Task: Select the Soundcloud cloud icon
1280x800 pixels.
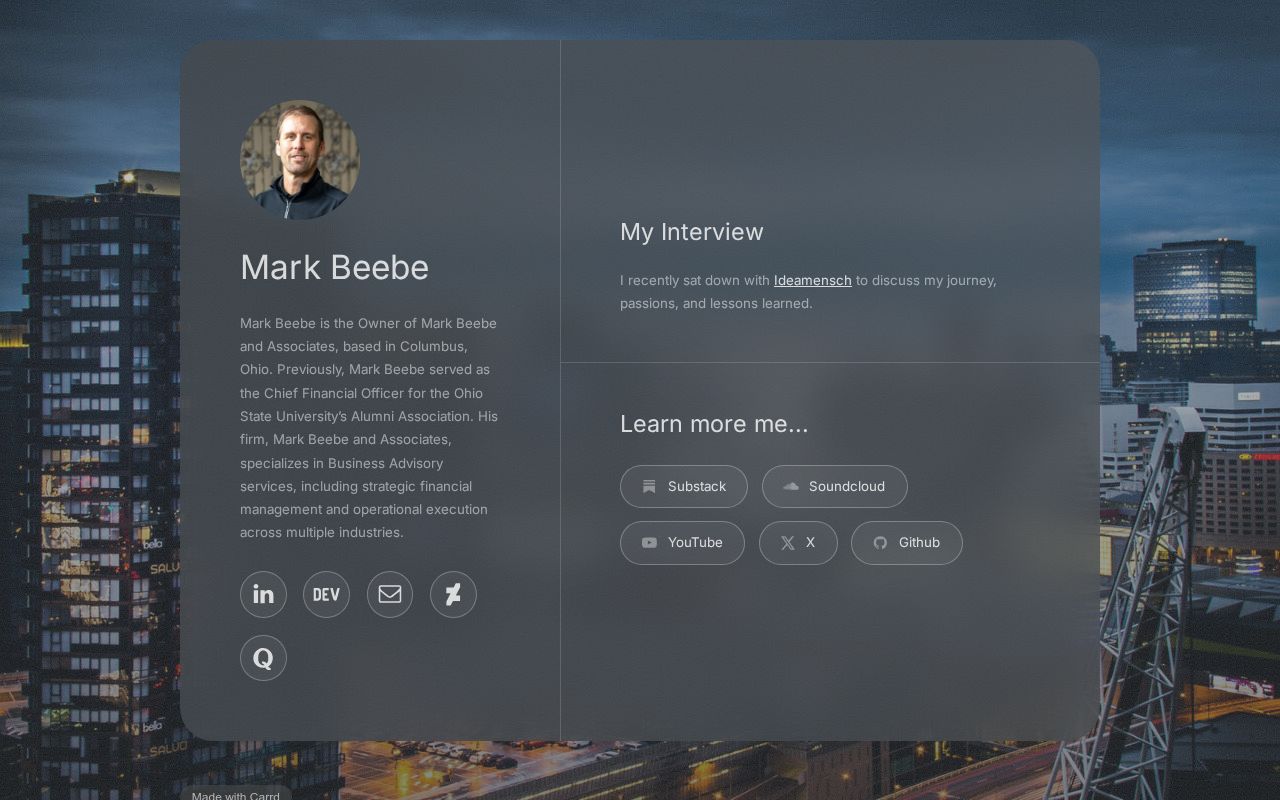Action: (790, 486)
